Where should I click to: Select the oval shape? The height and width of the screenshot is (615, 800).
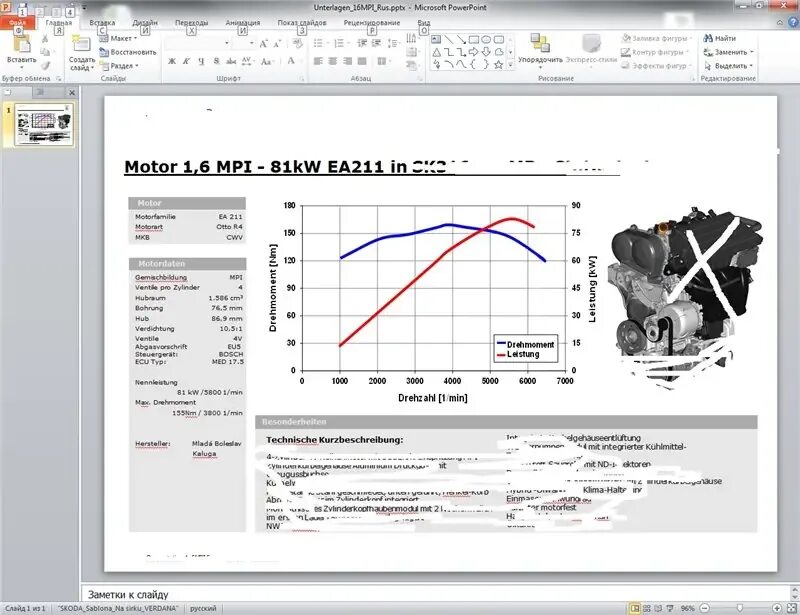(x=486, y=39)
